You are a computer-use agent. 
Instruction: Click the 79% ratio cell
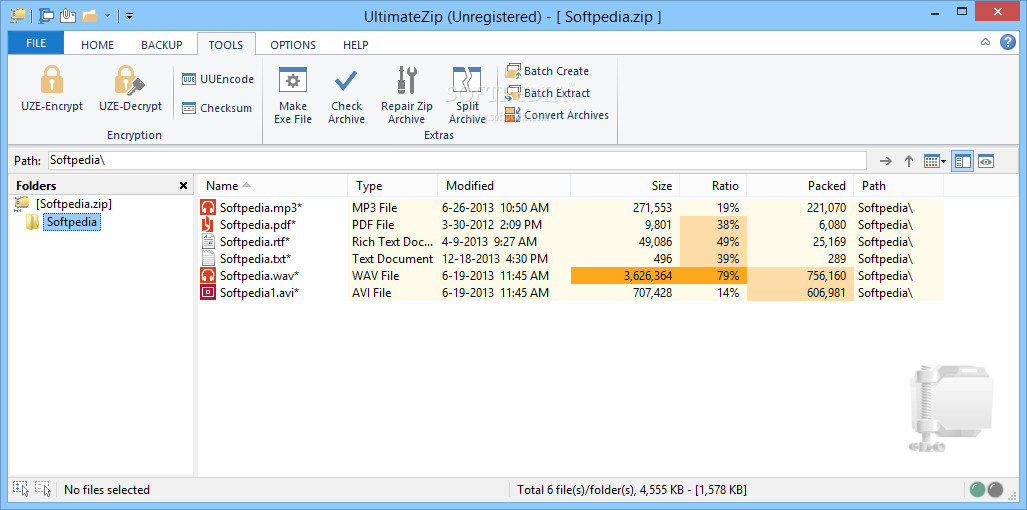pyautogui.click(x=713, y=276)
